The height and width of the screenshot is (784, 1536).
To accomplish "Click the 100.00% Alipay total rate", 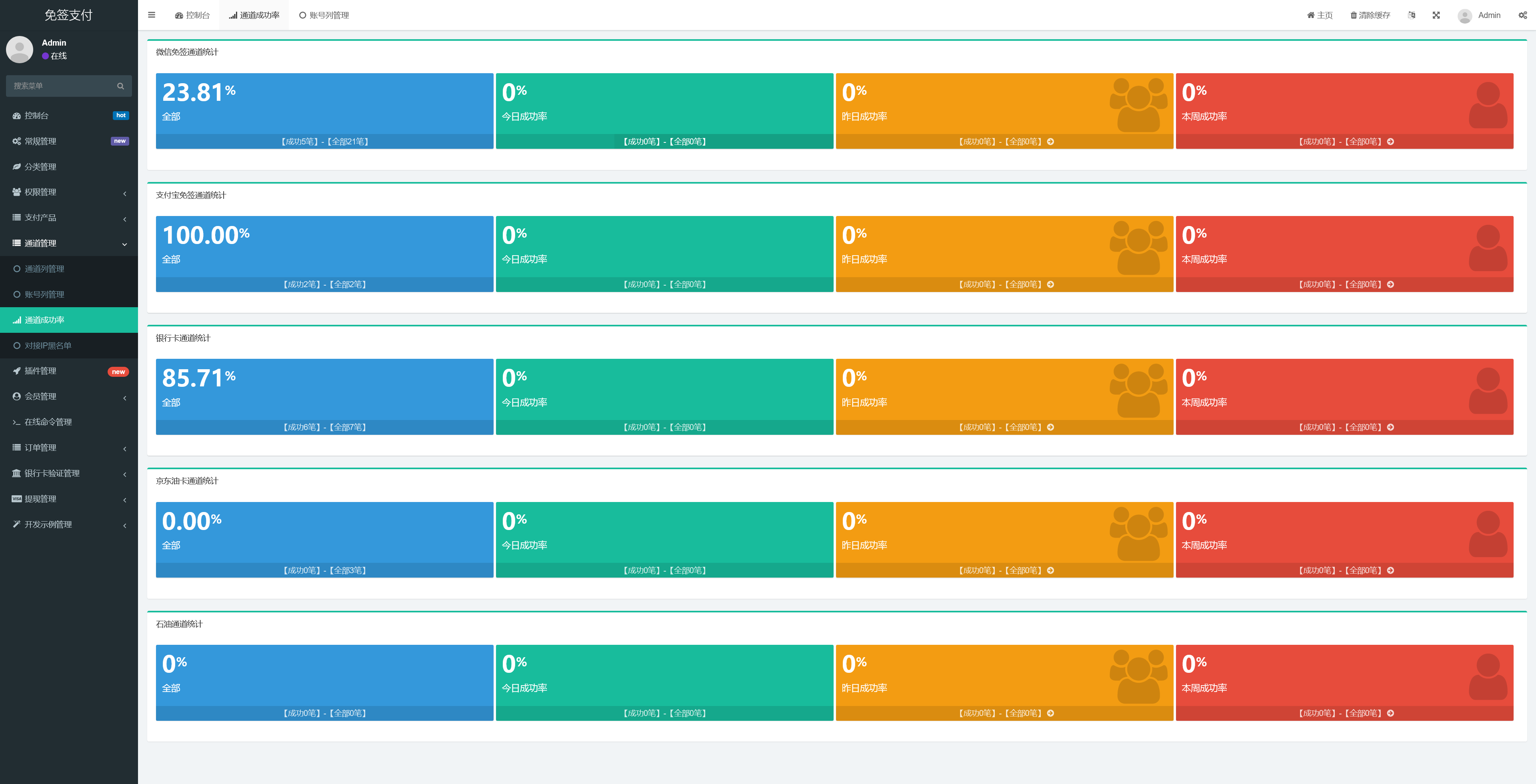I will pyautogui.click(x=206, y=235).
